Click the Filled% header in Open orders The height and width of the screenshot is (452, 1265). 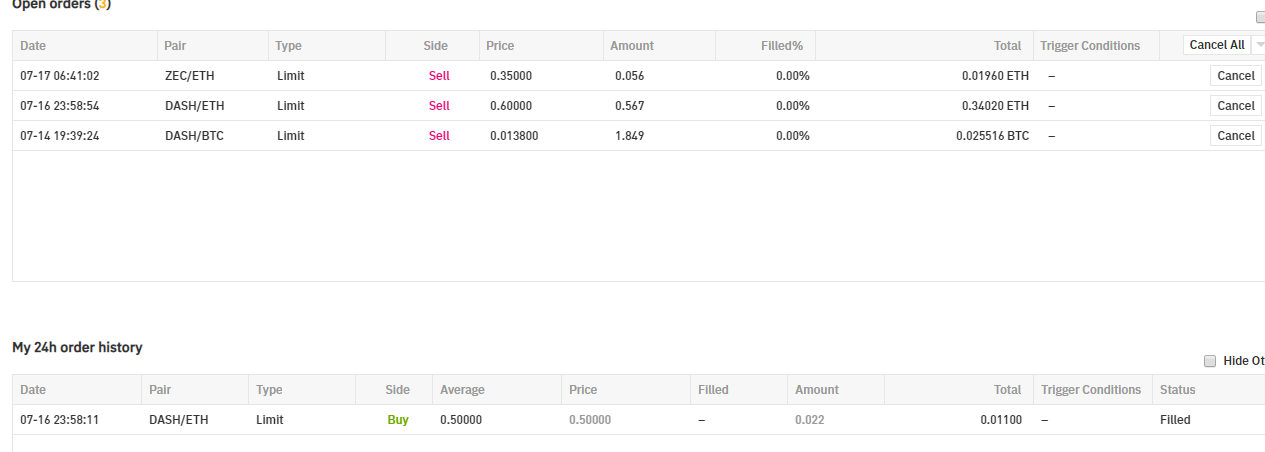[x=782, y=46]
